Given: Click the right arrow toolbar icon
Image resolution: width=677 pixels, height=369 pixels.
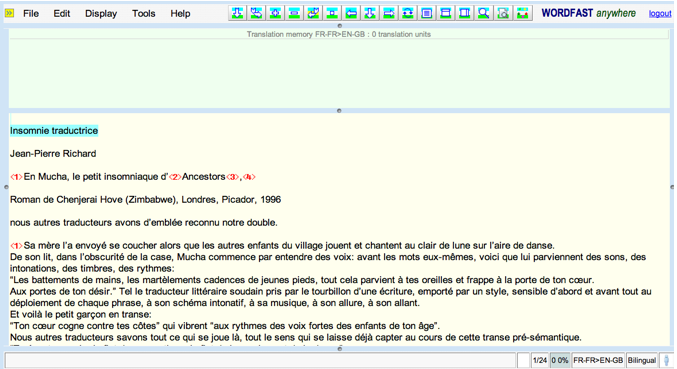Looking at the screenshot, I should [389, 13].
